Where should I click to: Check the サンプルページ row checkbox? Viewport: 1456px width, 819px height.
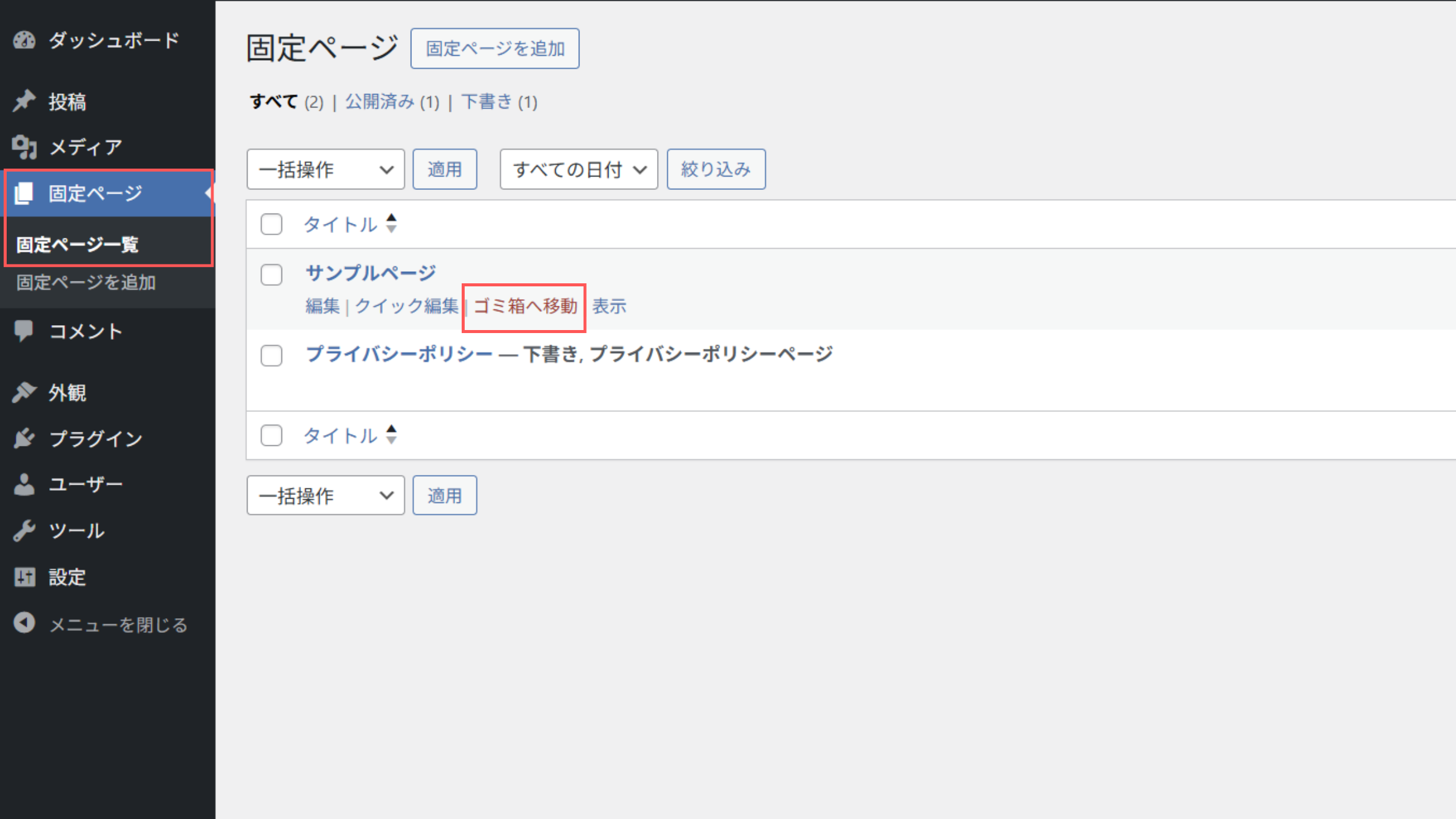pyautogui.click(x=271, y=275)
